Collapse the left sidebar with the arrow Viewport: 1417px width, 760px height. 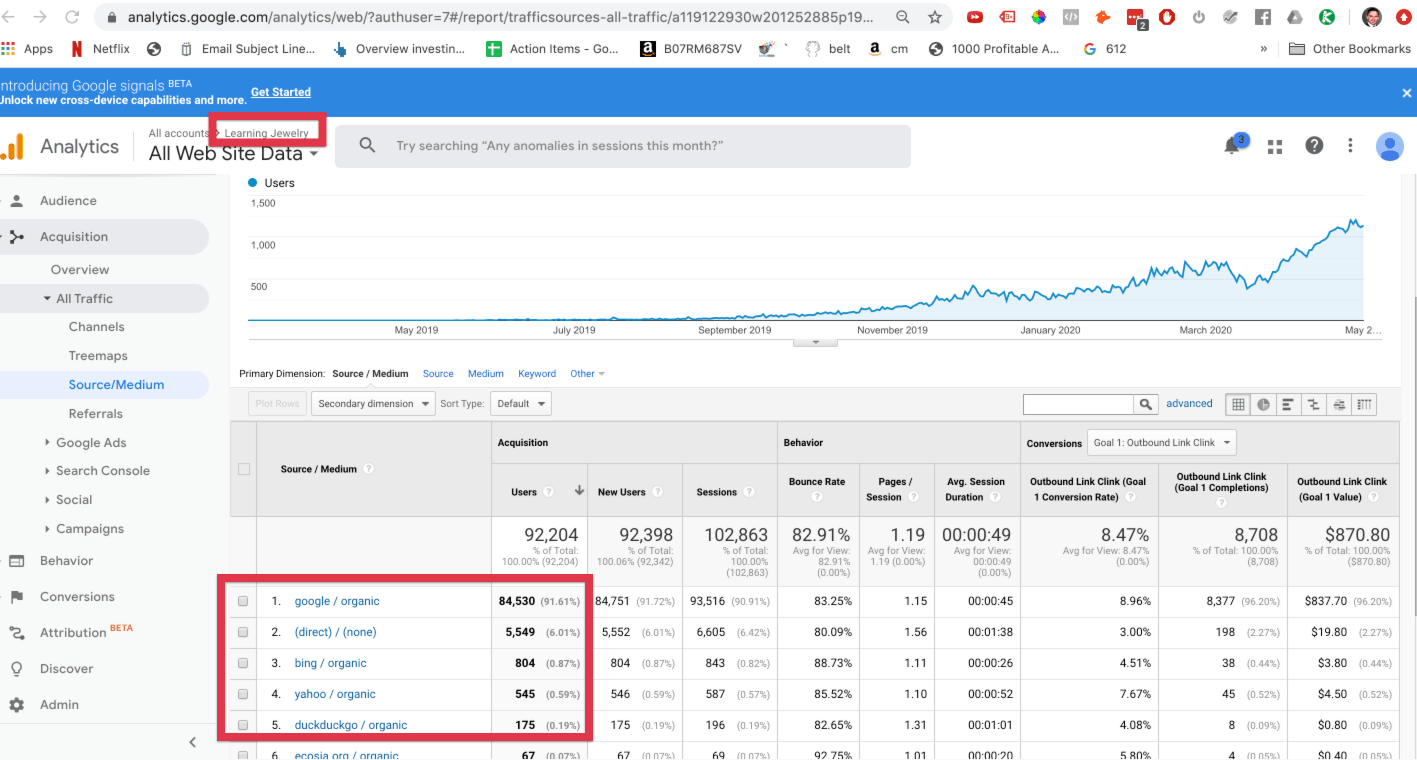click(x=193, y=742)
